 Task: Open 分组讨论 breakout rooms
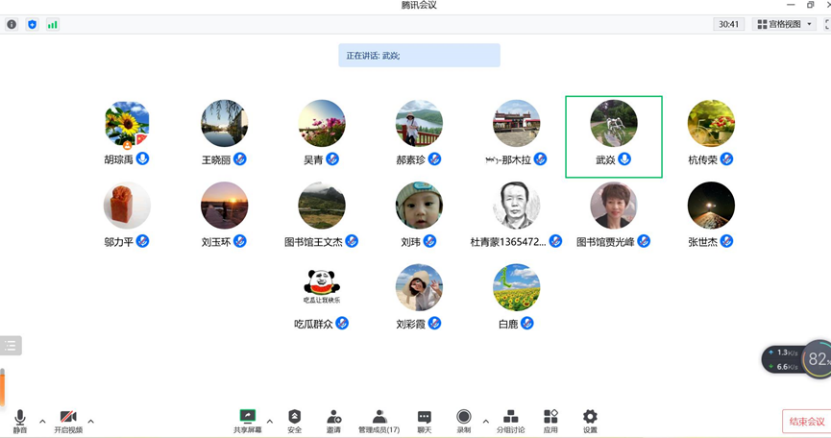(510, 419)
